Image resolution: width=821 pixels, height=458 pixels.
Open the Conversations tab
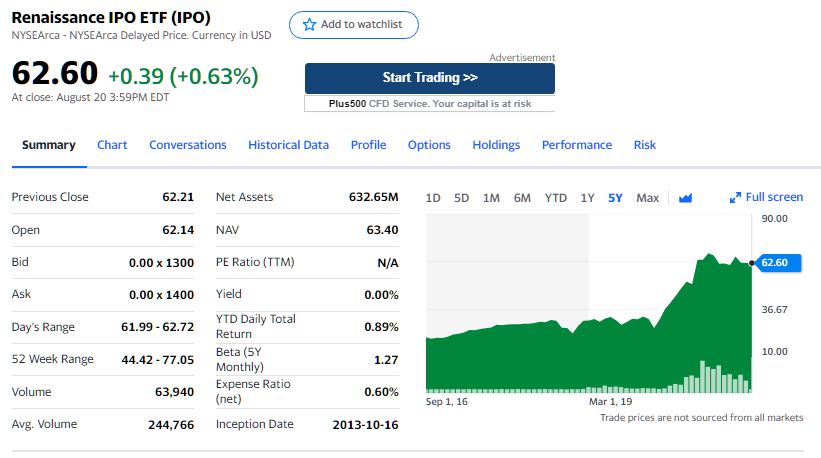[x=188, y=145]
